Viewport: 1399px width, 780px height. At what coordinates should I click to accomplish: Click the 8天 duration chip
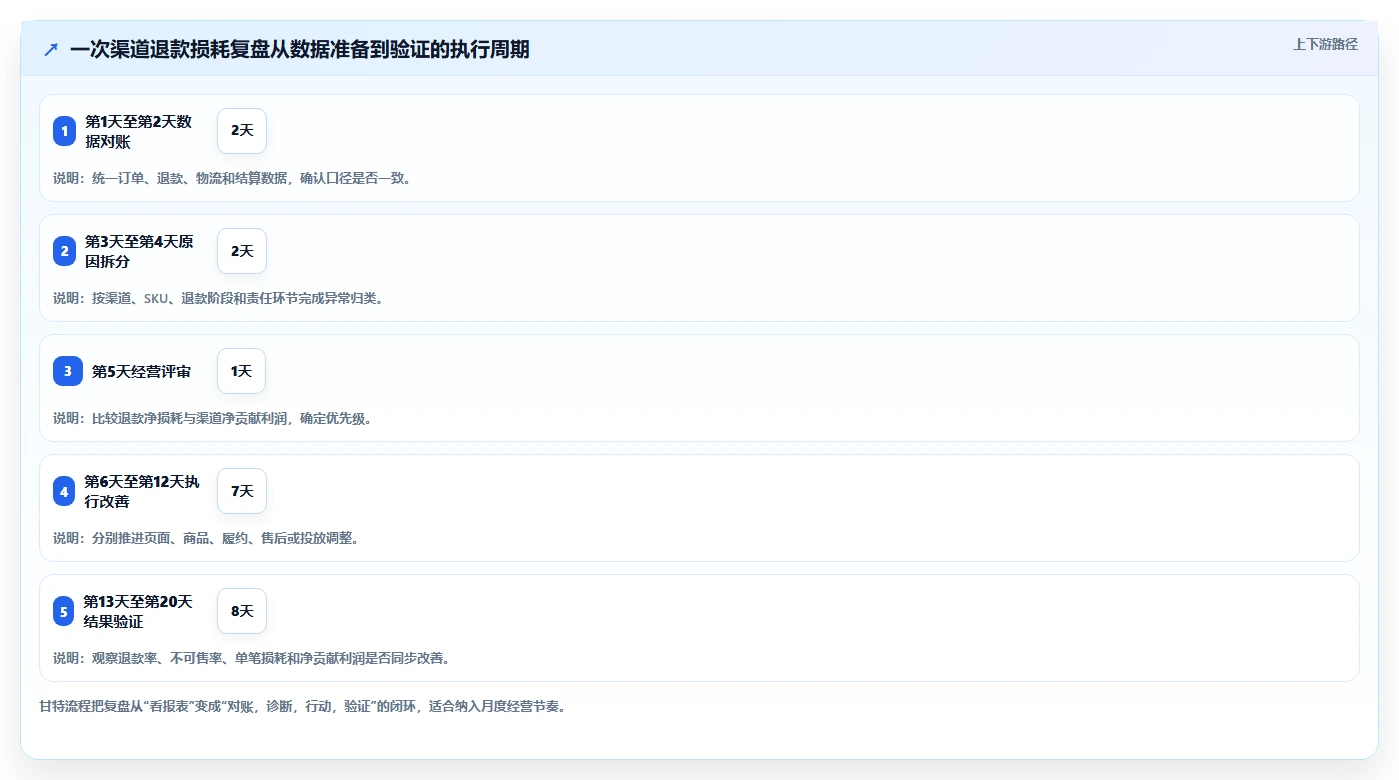[x=242, y=611]
